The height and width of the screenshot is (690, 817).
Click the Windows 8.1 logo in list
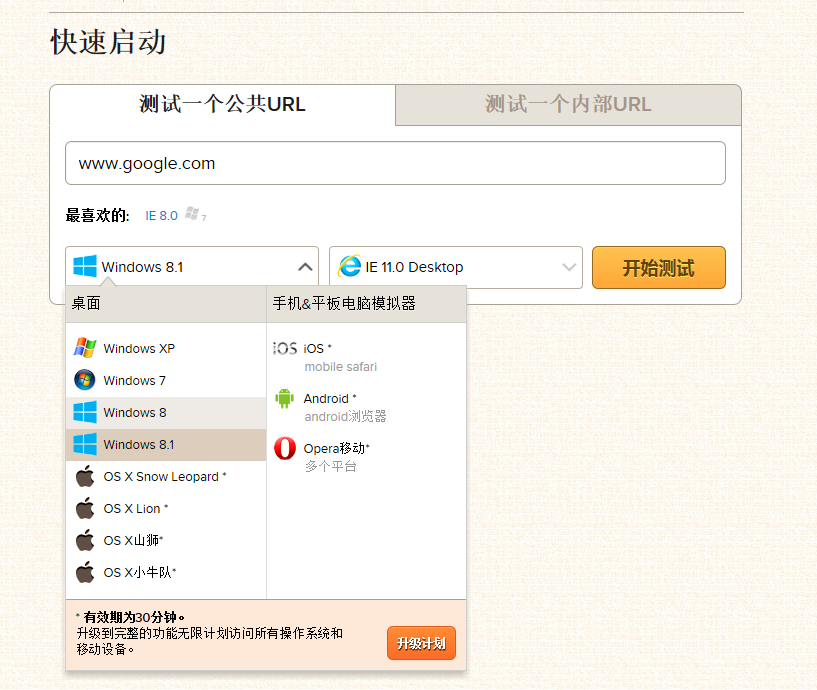85,444
